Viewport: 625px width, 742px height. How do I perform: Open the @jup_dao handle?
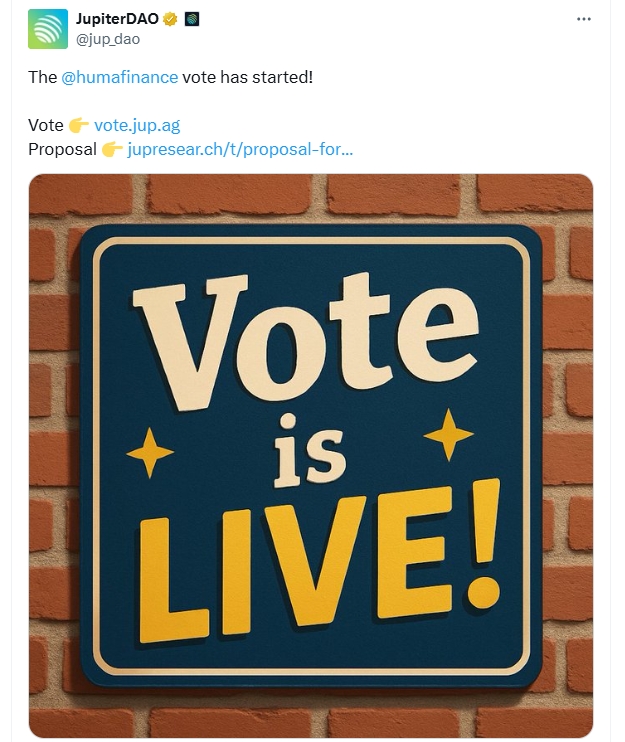[108, 39]
